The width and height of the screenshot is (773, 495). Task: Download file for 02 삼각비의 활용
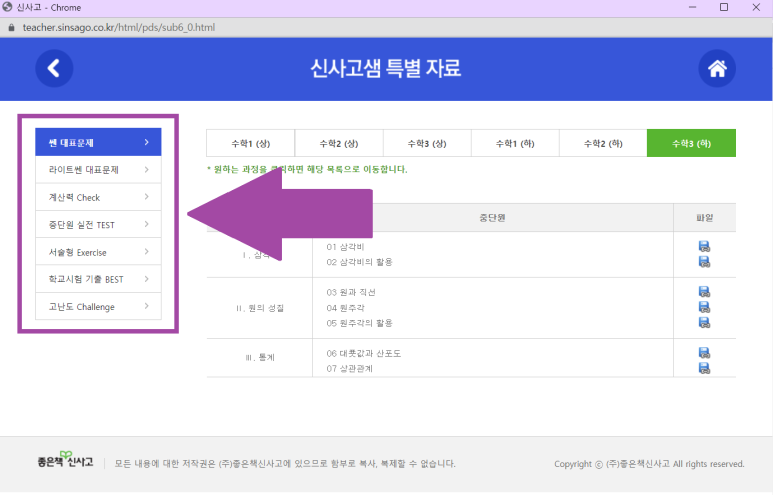[x=704, y=262]
